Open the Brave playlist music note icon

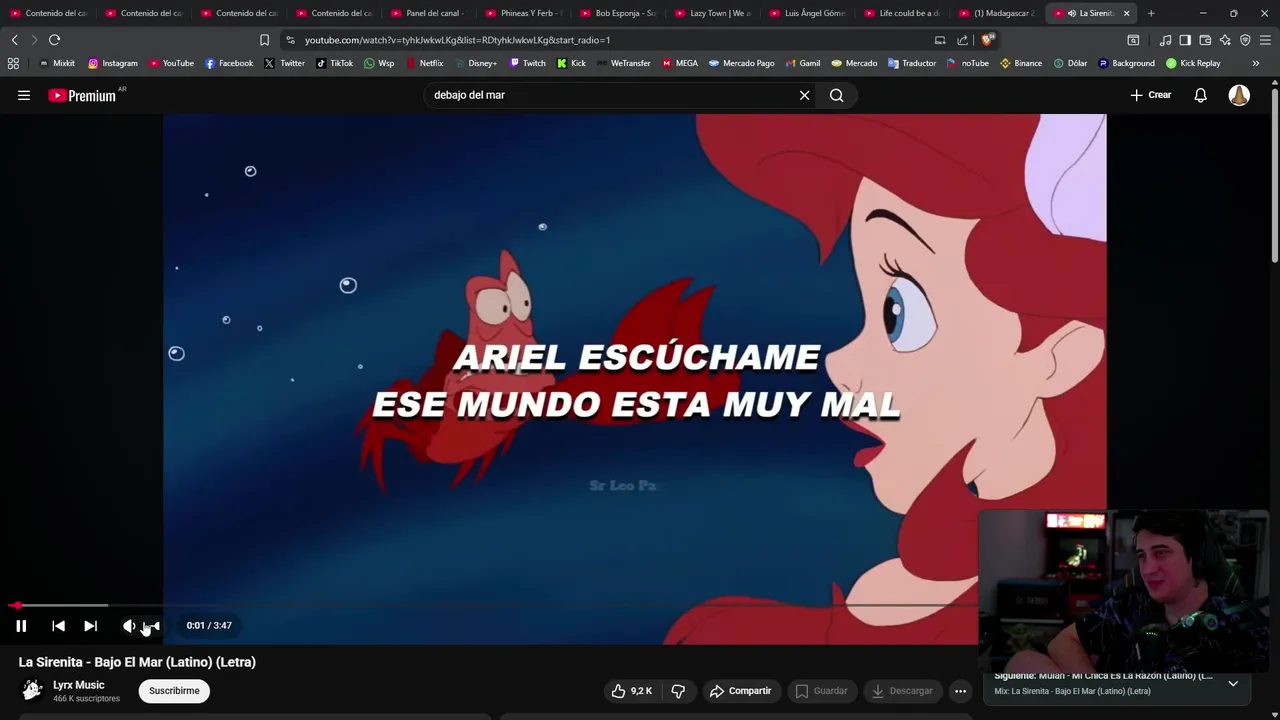(x=1165, y=40)
